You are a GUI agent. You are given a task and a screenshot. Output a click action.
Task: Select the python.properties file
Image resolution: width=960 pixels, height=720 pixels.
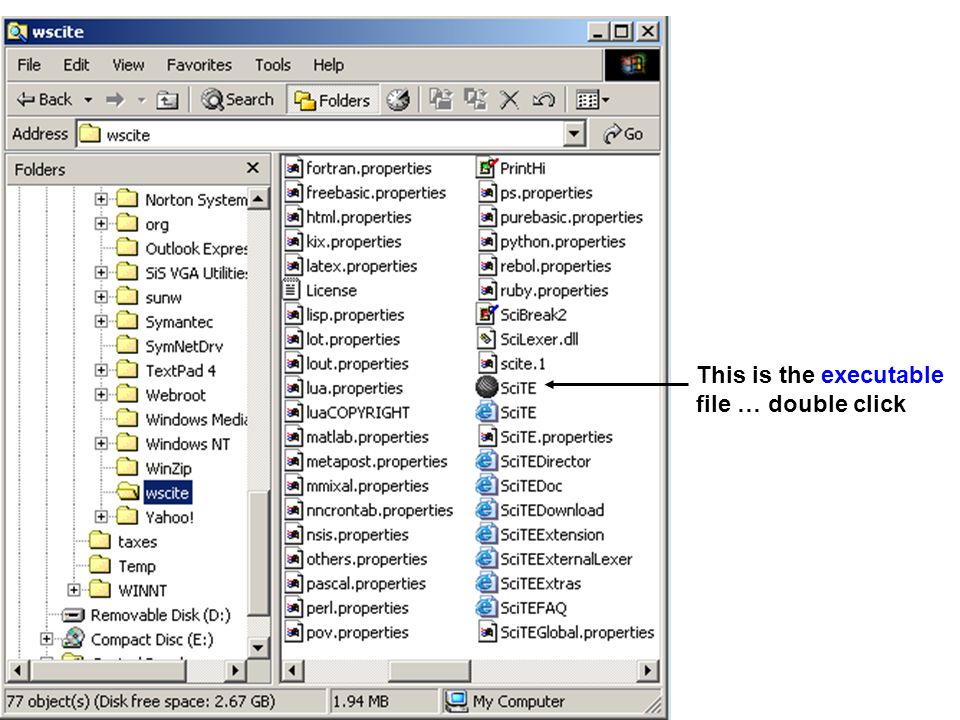click(552, 241)
